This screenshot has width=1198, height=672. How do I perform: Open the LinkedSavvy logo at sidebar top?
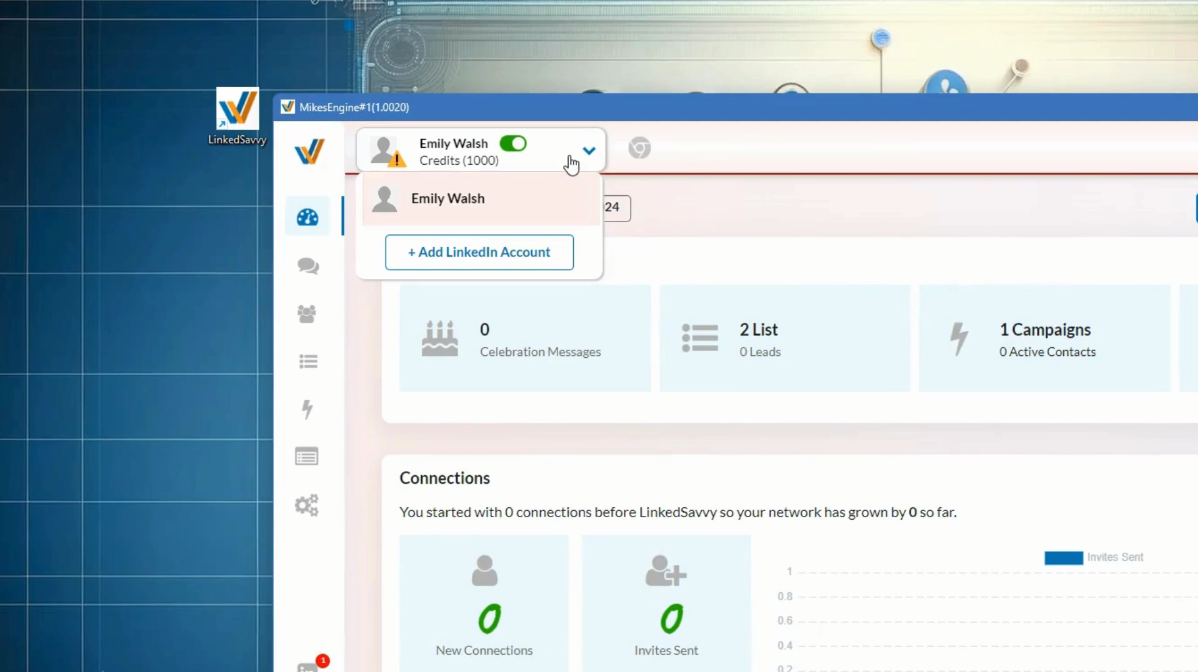(x=307, y=151)
